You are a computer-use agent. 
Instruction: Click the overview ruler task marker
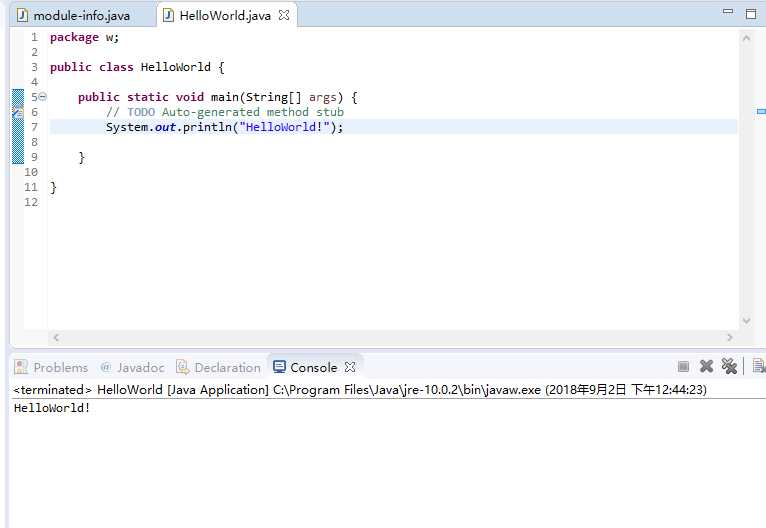[761, 111]
